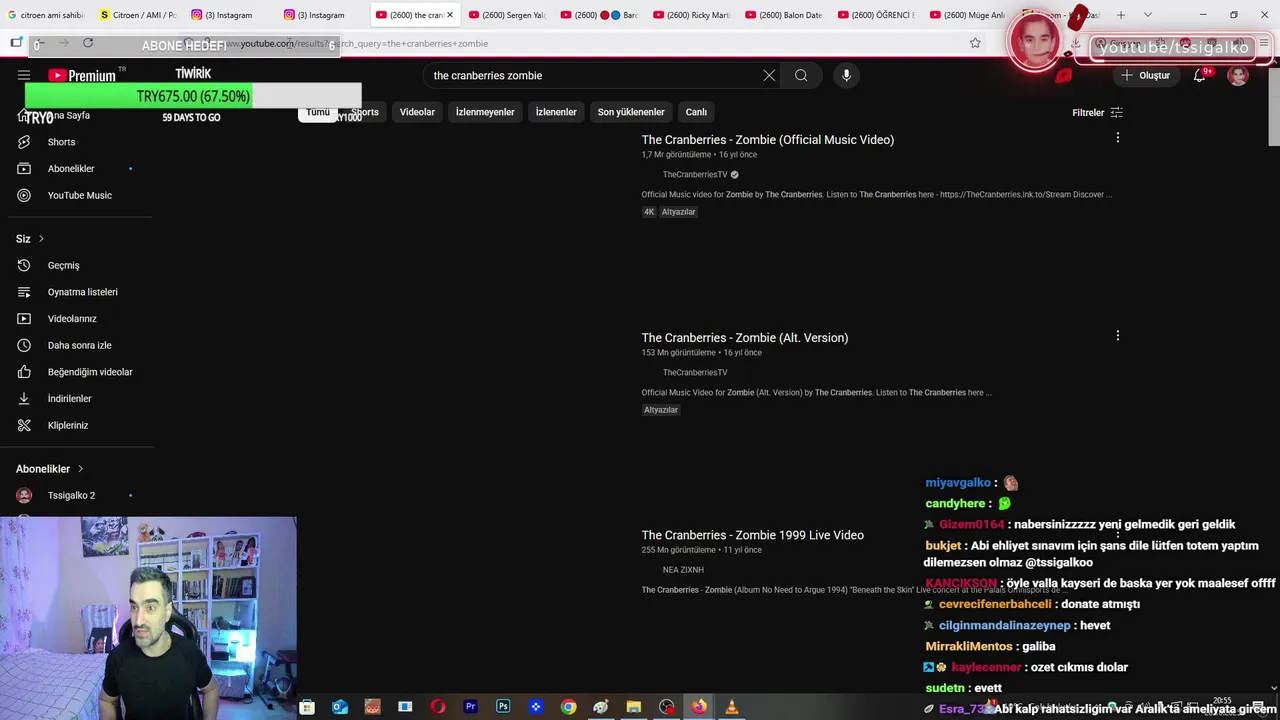Open Microsoft Store from the taskbar
The width and height of the screenshot is (1280, 720).
click(307, 707)
